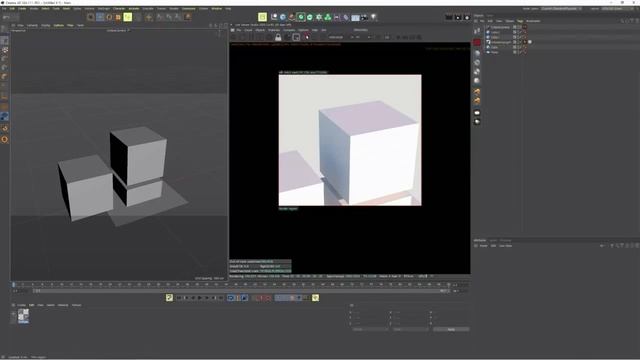The width and height of the screenshot is (640, 360).
Task: Play the animation forward
Action: click(x=200, y=298)
